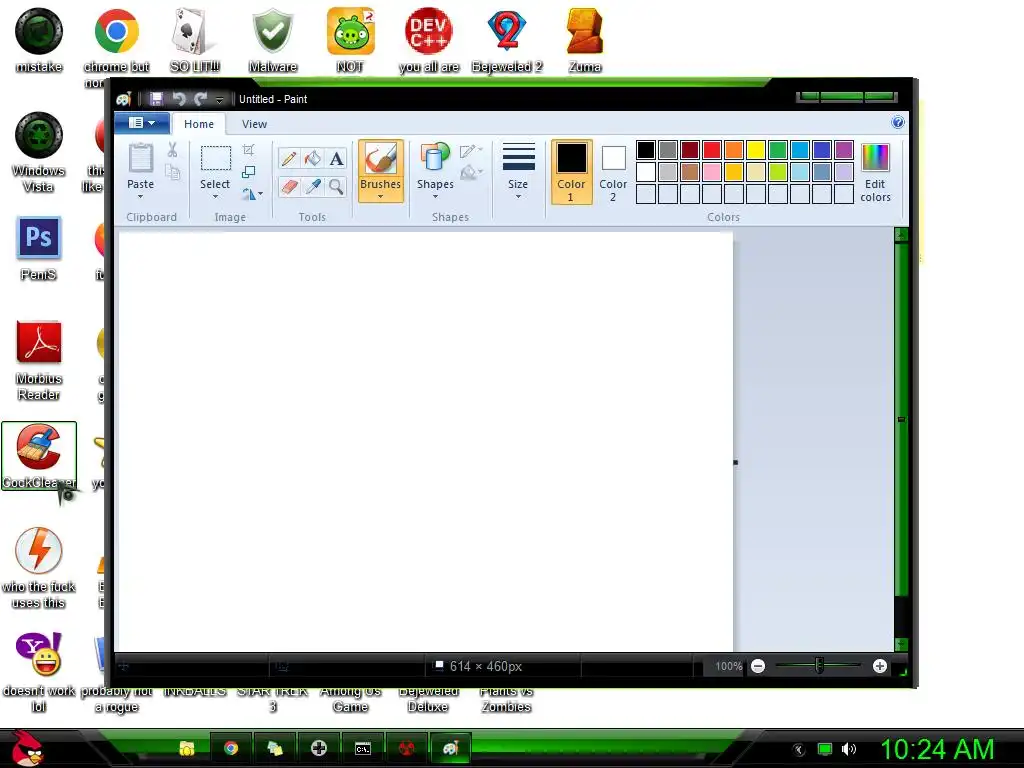The image size is (1024, 768).
Task: Pick the red color swatch
Action: coord(712,150)
